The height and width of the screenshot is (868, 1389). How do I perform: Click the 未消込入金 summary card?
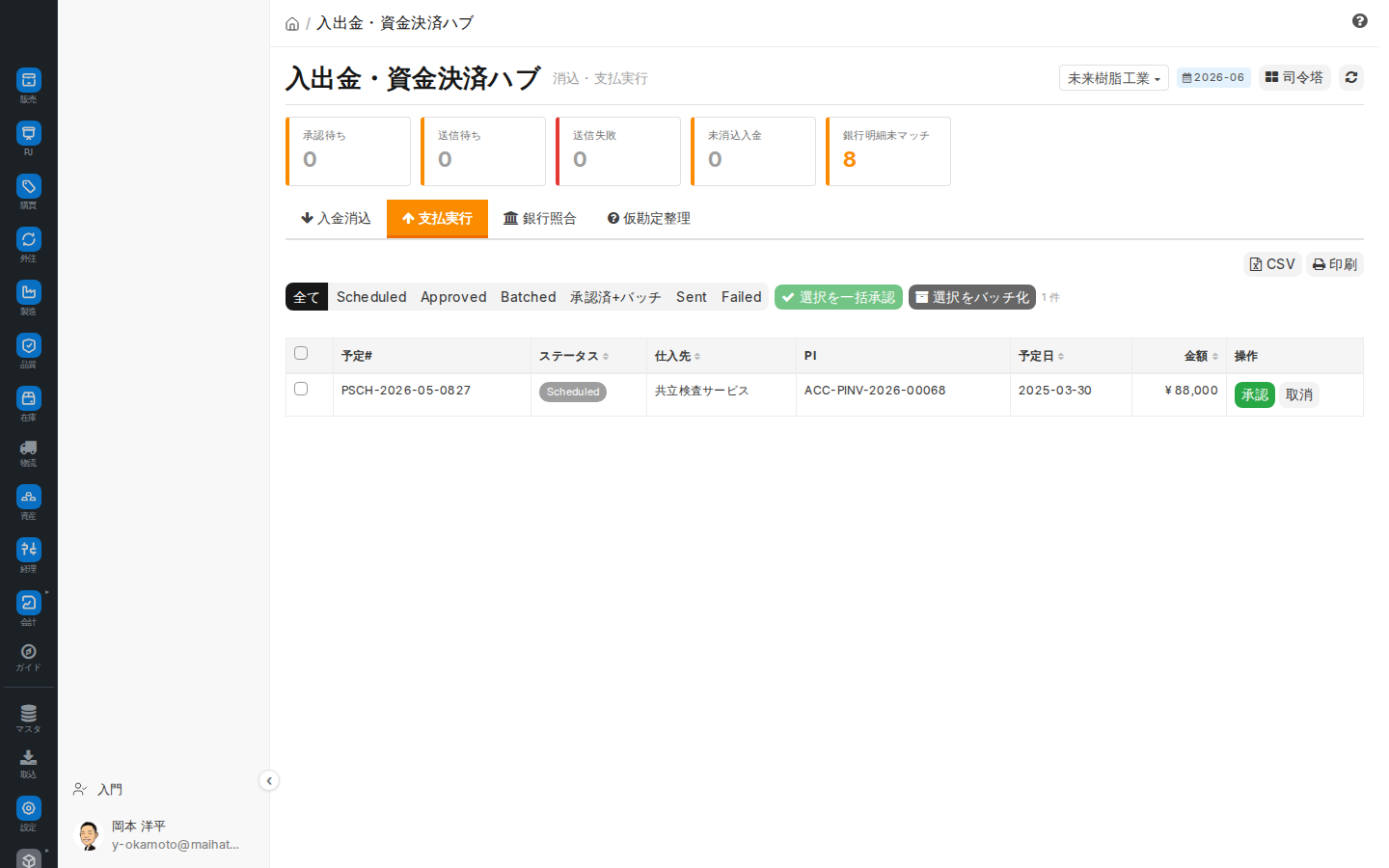[x=753, y=151]
